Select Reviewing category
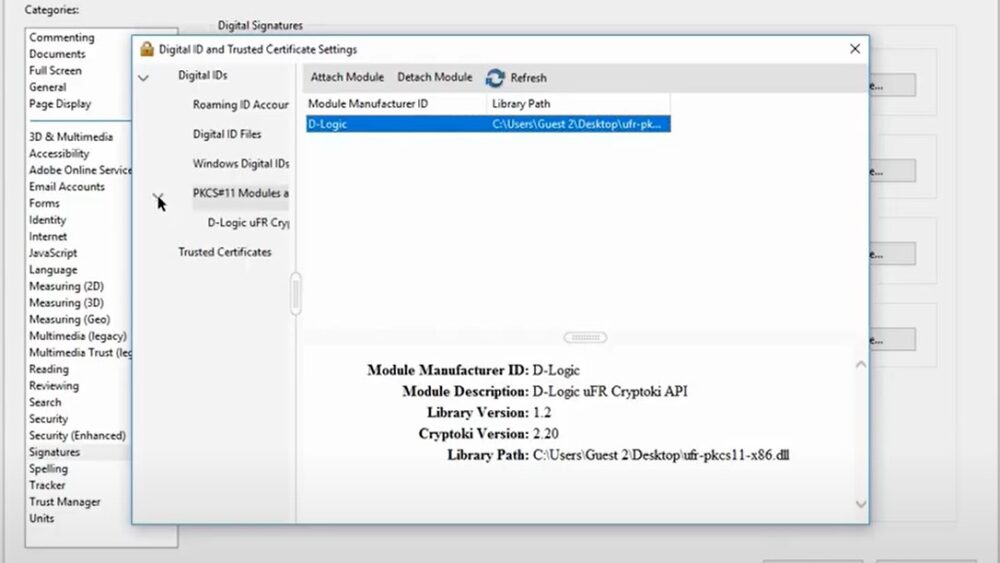The width and height of the screenshot is (1000, 563). (x=54, y=386)
